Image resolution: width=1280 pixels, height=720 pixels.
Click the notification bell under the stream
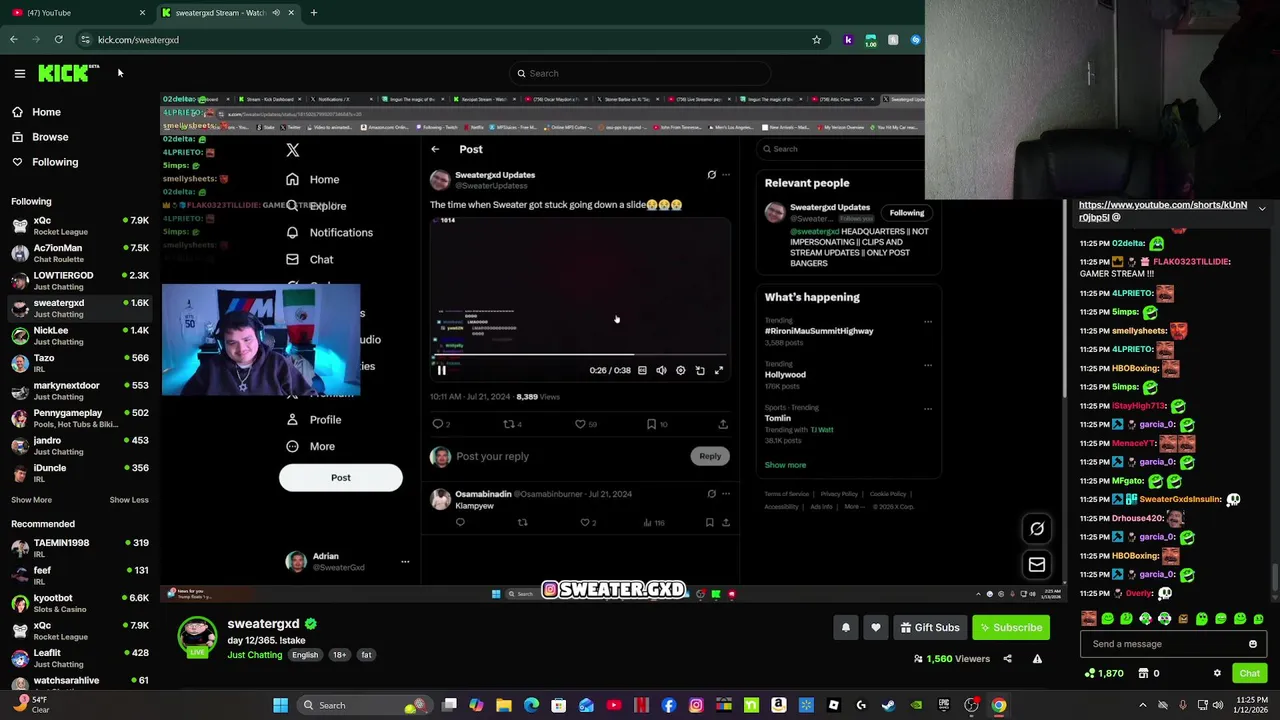pyautogui.click(x=845, y=628)
